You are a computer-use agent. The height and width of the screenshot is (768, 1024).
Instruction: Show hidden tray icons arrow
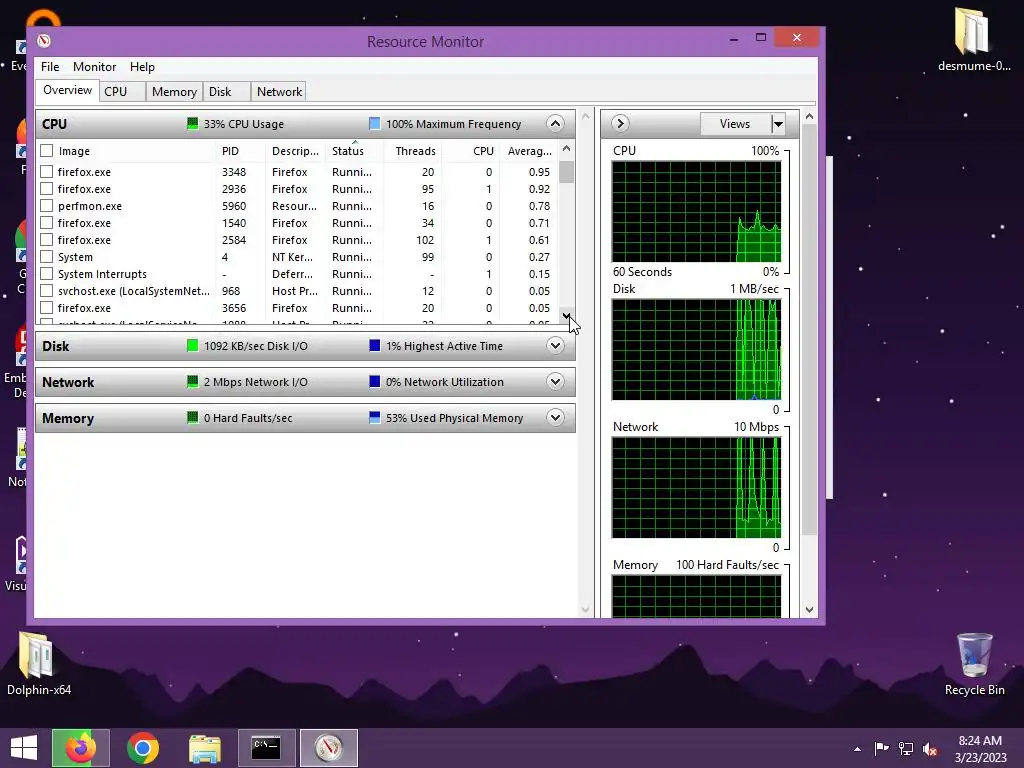[857, 749]
